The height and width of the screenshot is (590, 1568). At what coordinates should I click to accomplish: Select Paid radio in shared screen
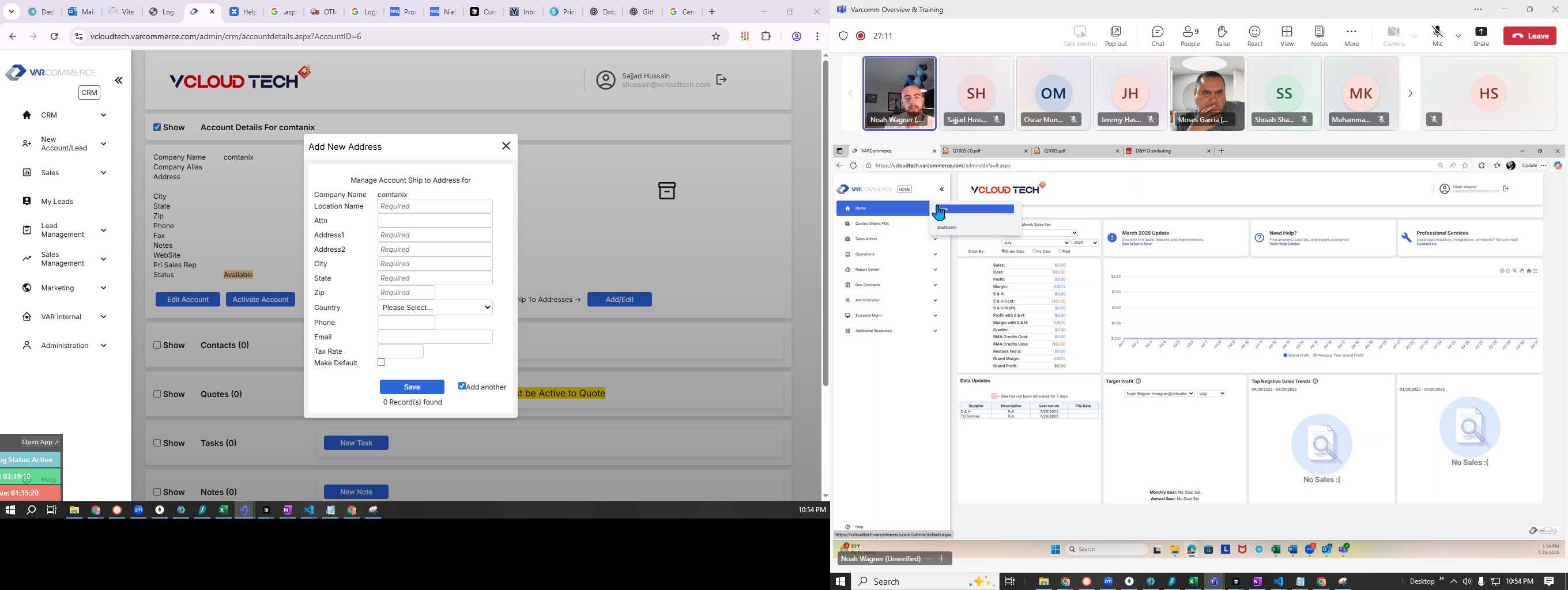click(x=1061, y=251)
